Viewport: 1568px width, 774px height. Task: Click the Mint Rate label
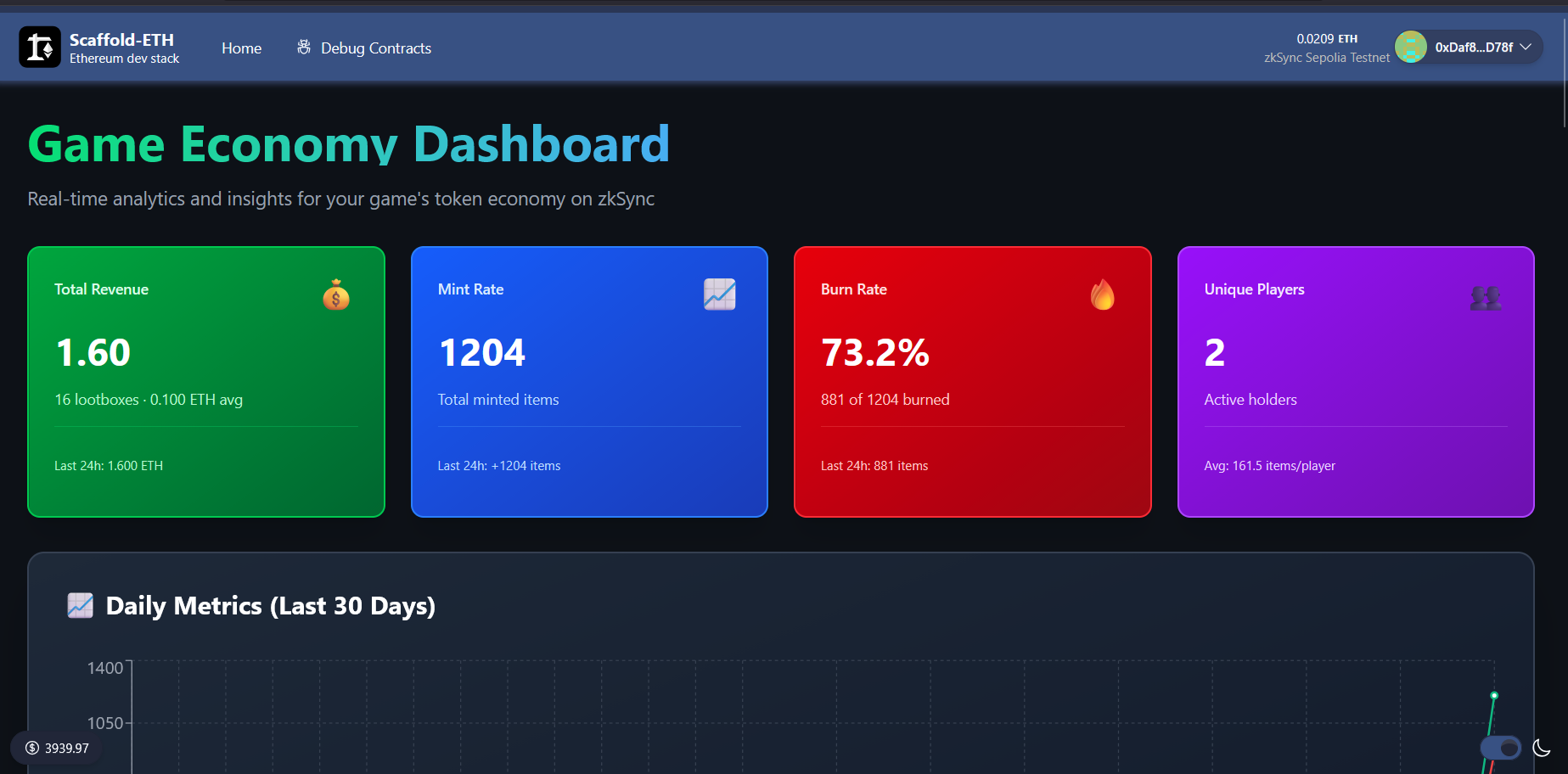[x=471, y=289]
